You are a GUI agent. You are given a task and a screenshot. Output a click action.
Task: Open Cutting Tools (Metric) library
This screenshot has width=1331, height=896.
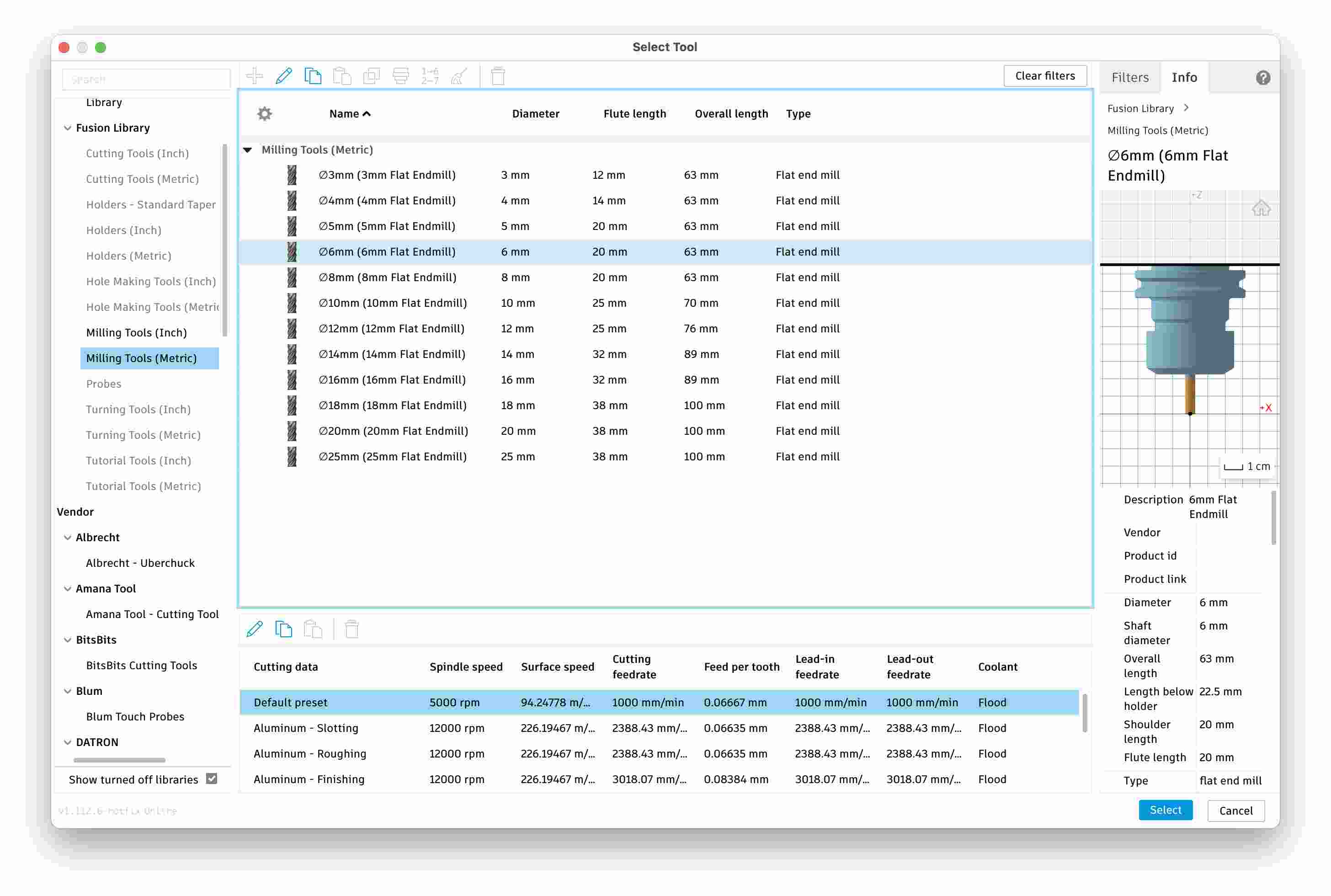pos(142,179)
